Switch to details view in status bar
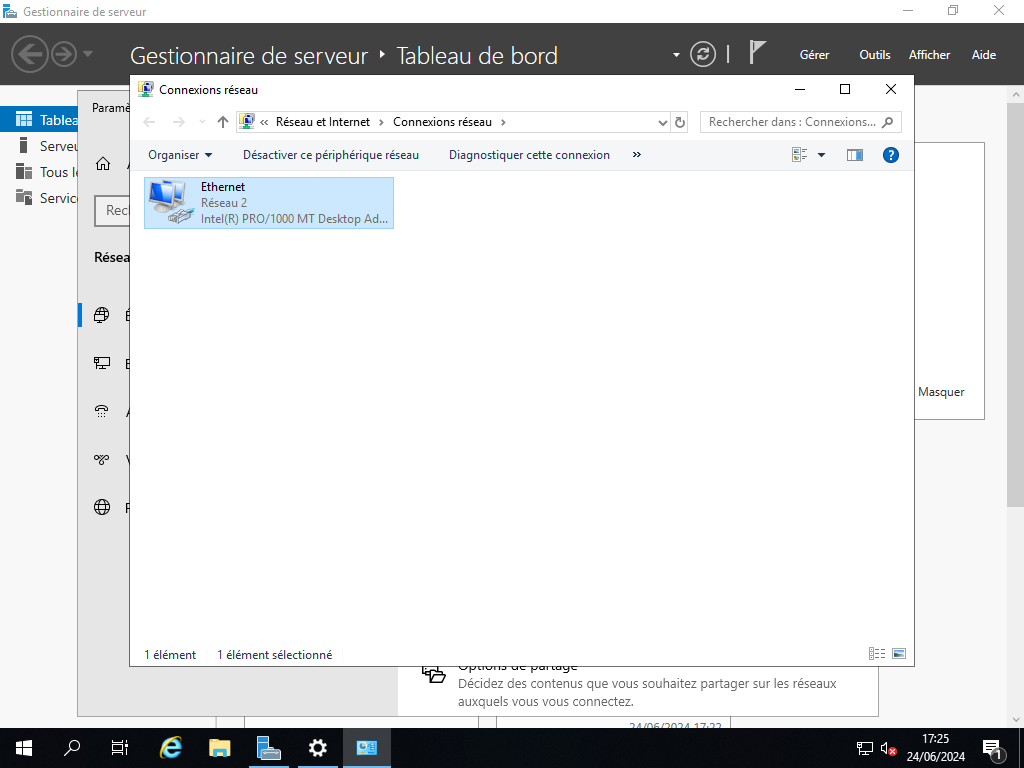 [877, 654]
